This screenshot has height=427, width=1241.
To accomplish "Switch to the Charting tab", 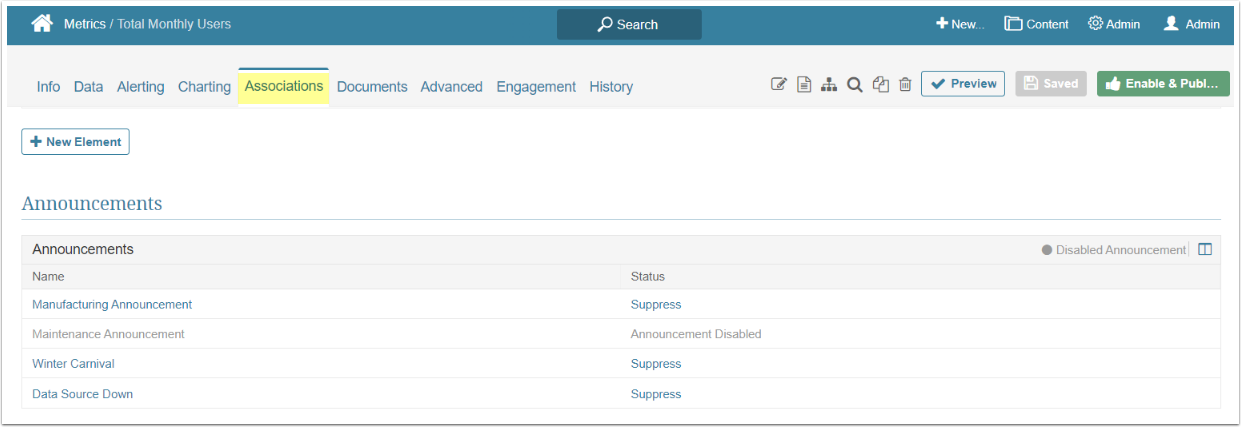I will coord(204,87).
